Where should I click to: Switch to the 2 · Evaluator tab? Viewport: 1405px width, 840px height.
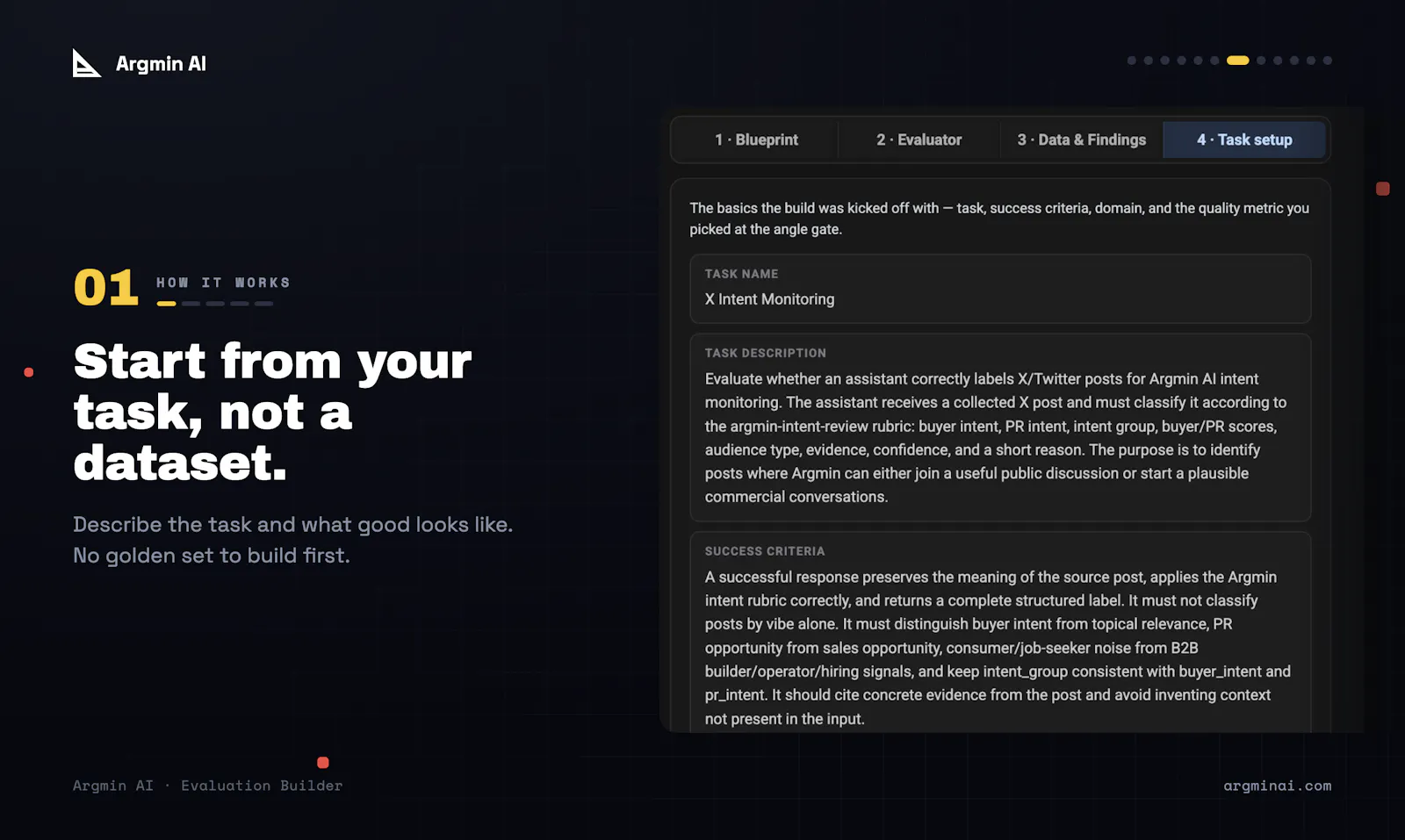[919, 140]
